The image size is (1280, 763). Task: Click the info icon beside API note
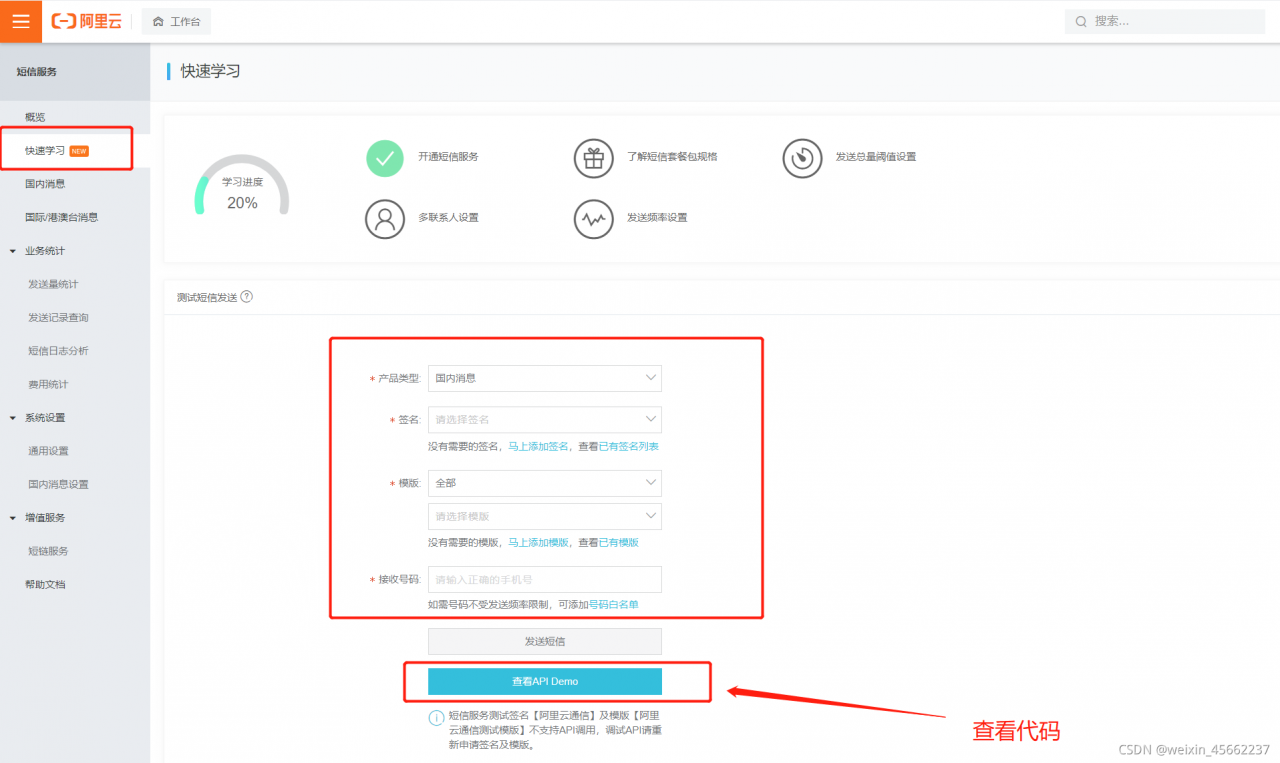click(436, 717)
